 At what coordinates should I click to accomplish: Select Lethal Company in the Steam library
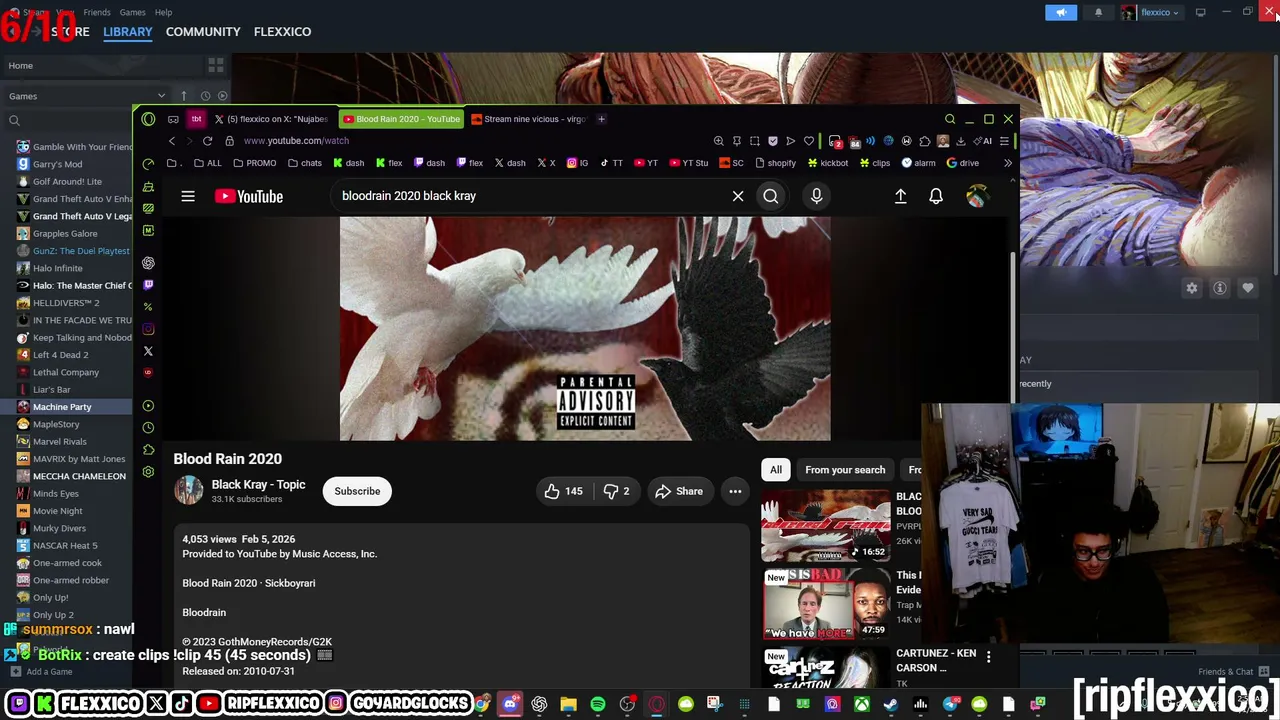tap(66, 372)
